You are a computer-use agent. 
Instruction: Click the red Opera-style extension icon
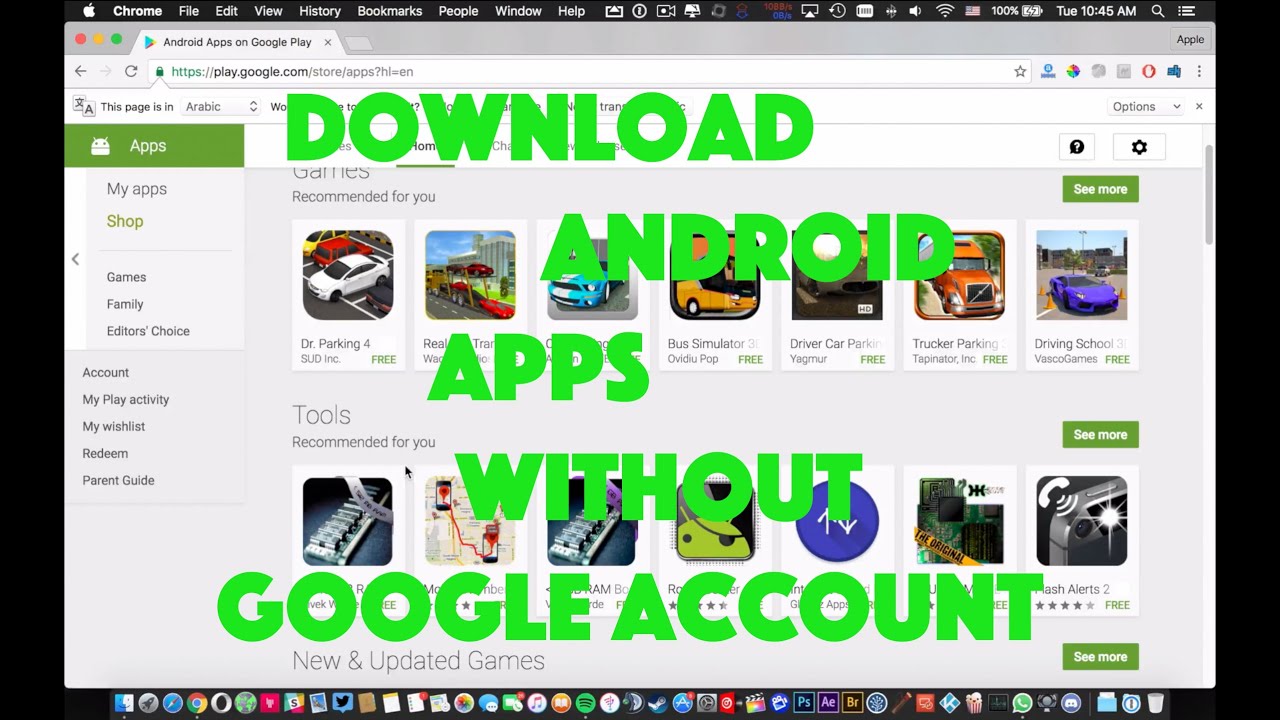point(1149,71)
